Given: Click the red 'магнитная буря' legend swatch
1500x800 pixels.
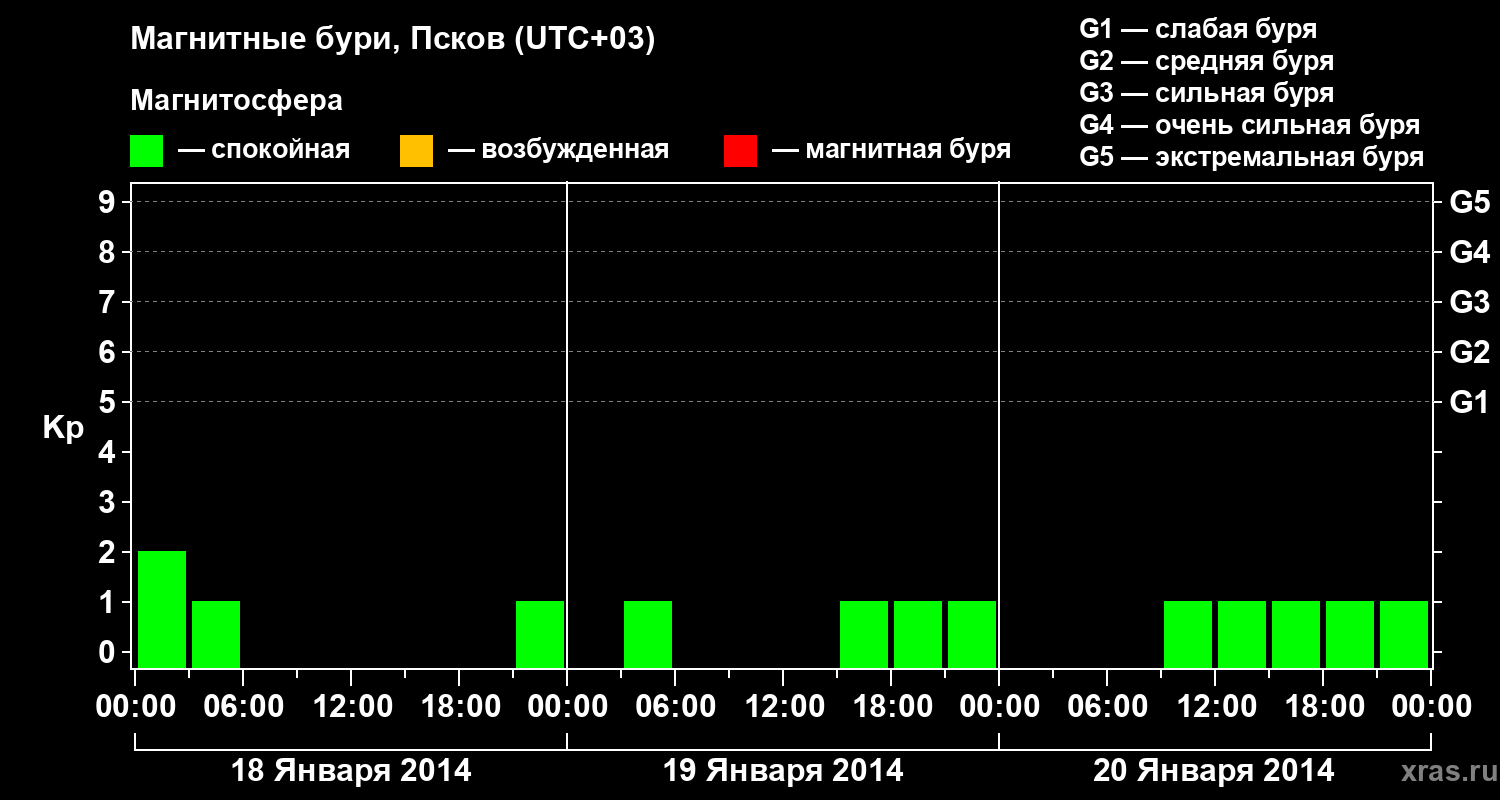Looking at the screenshot, I should [740, 150].
